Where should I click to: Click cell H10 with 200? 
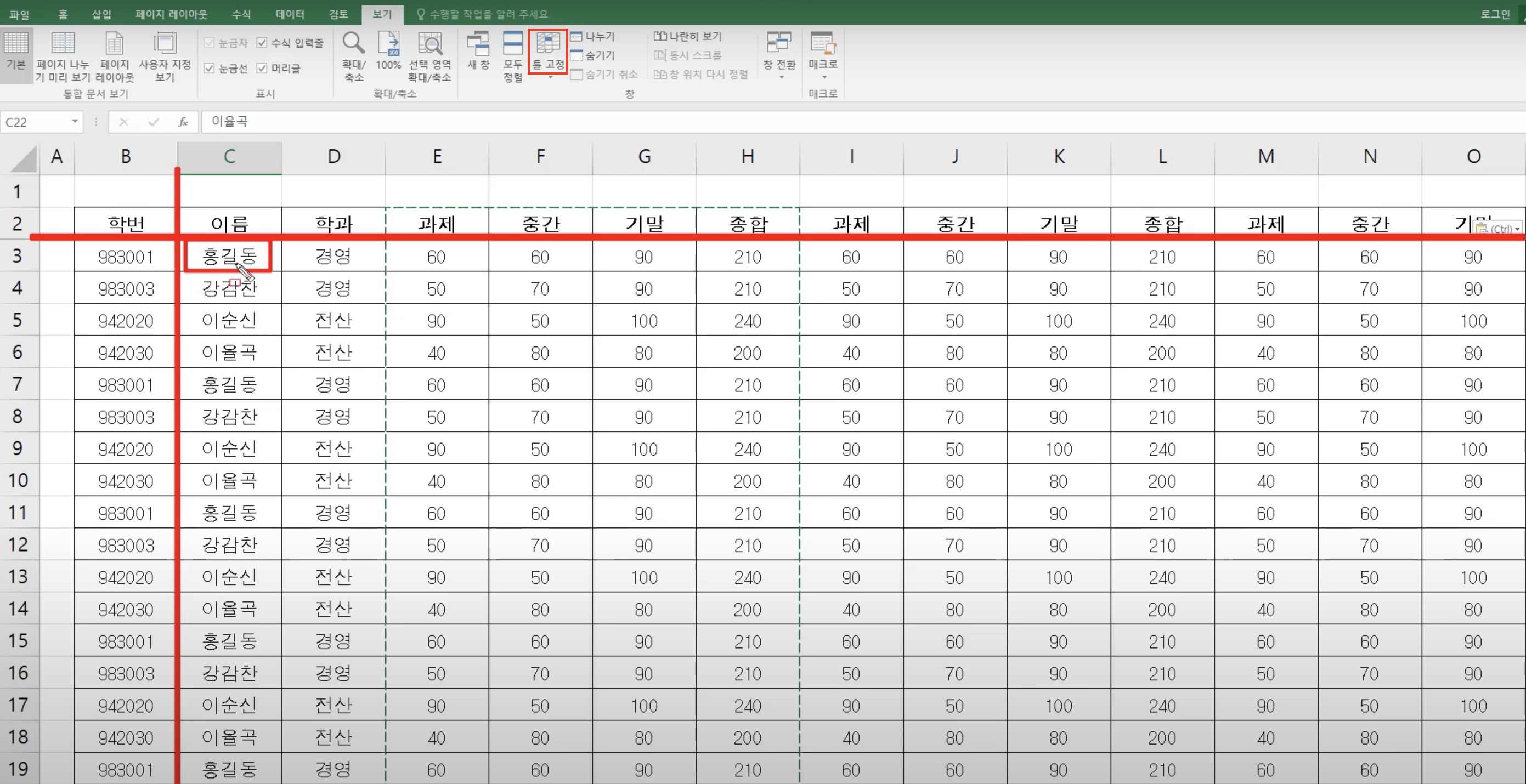point(748,480)
